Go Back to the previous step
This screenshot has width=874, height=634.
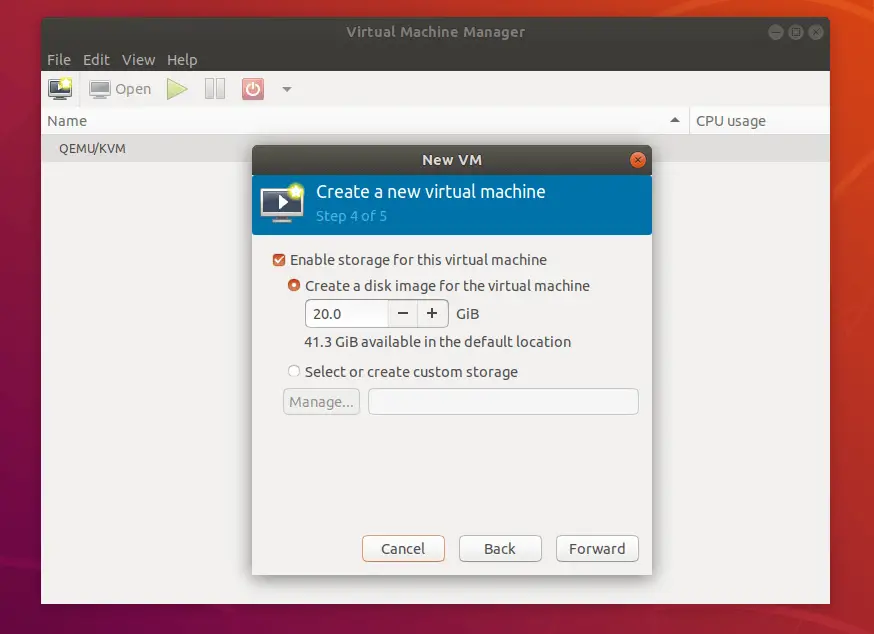coord(500,549)
